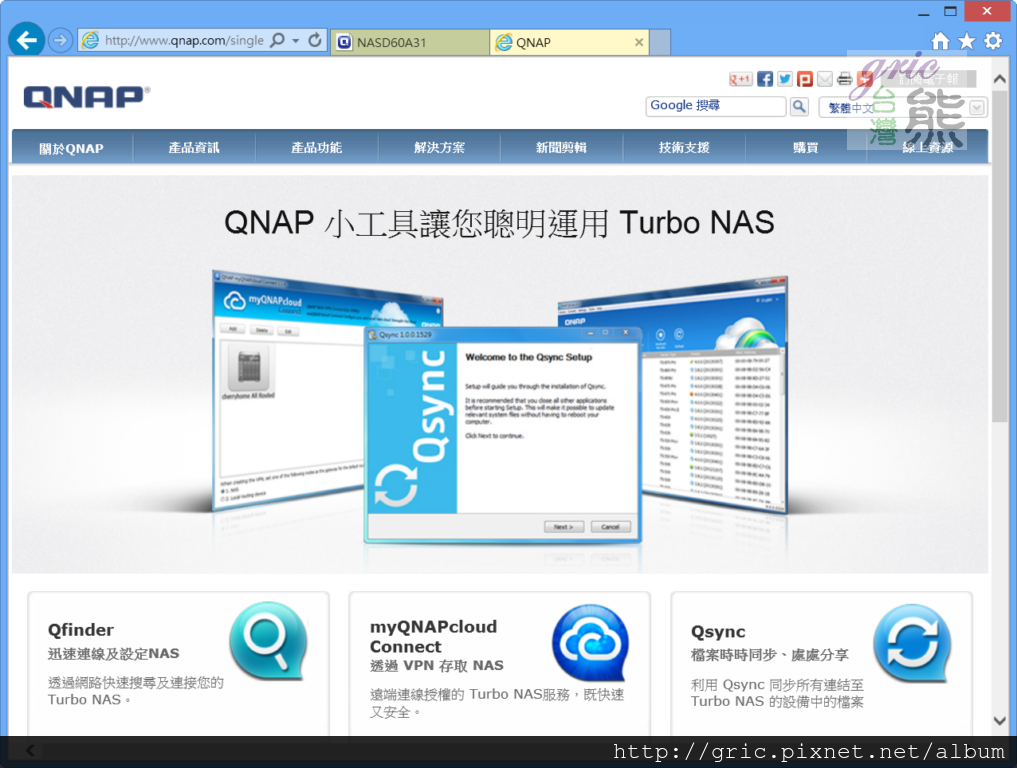Viewport: 1017px width, 768px height.
Task: Click the Qfinder magnifier bubble icon
Action: [269, 641]
